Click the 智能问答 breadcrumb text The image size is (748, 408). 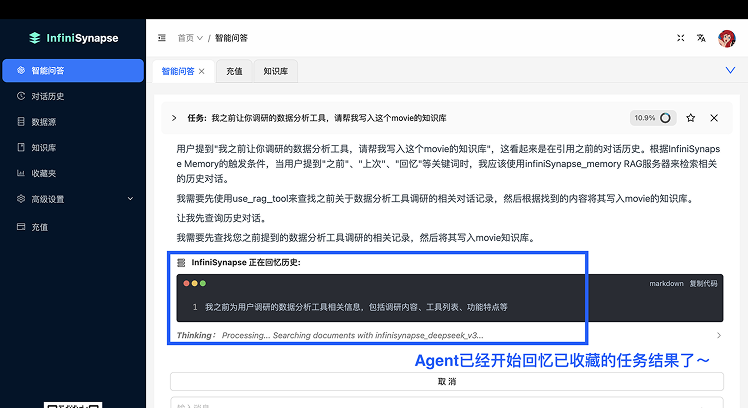231,38
